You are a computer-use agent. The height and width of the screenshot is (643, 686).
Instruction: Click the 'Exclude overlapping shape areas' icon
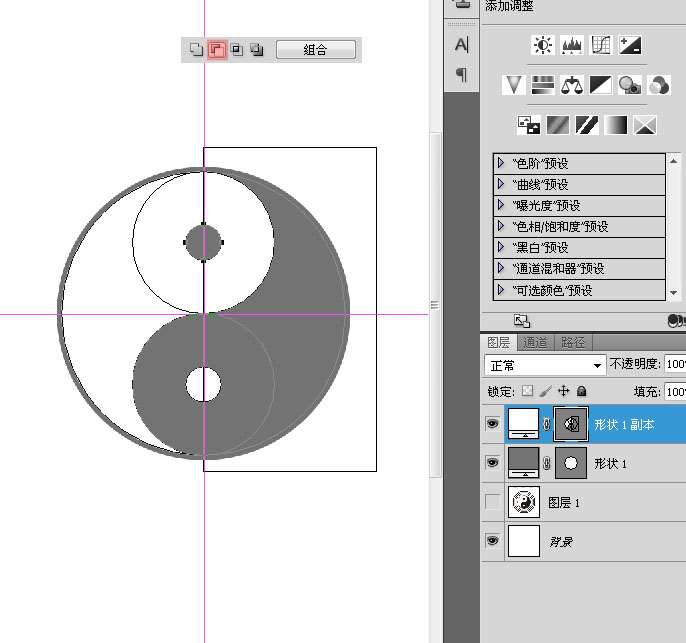coord(257,49)
